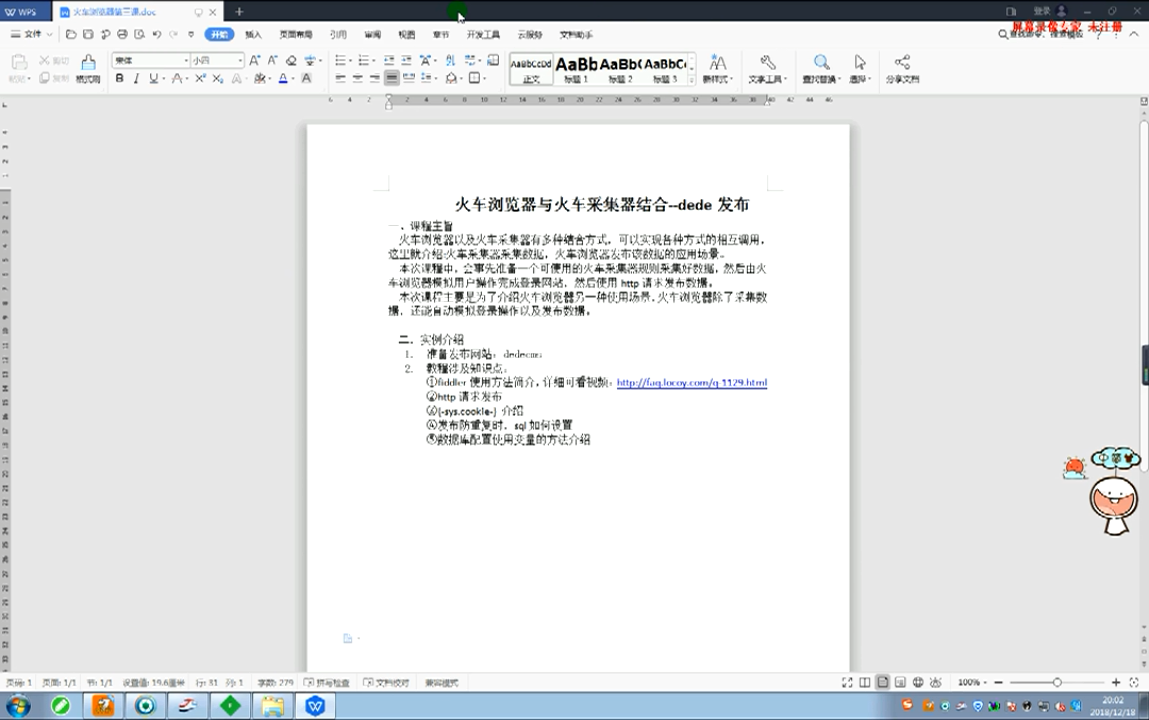This screenshot has height=720, width=1149.
Task: Switch to web layout view icon
Action: click(x=918, y=683)
